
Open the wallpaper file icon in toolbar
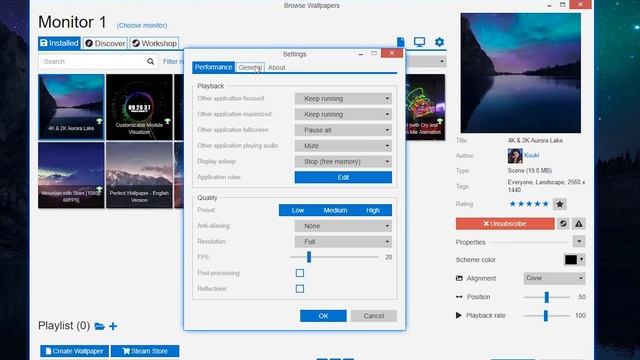[x=400, y=42]
